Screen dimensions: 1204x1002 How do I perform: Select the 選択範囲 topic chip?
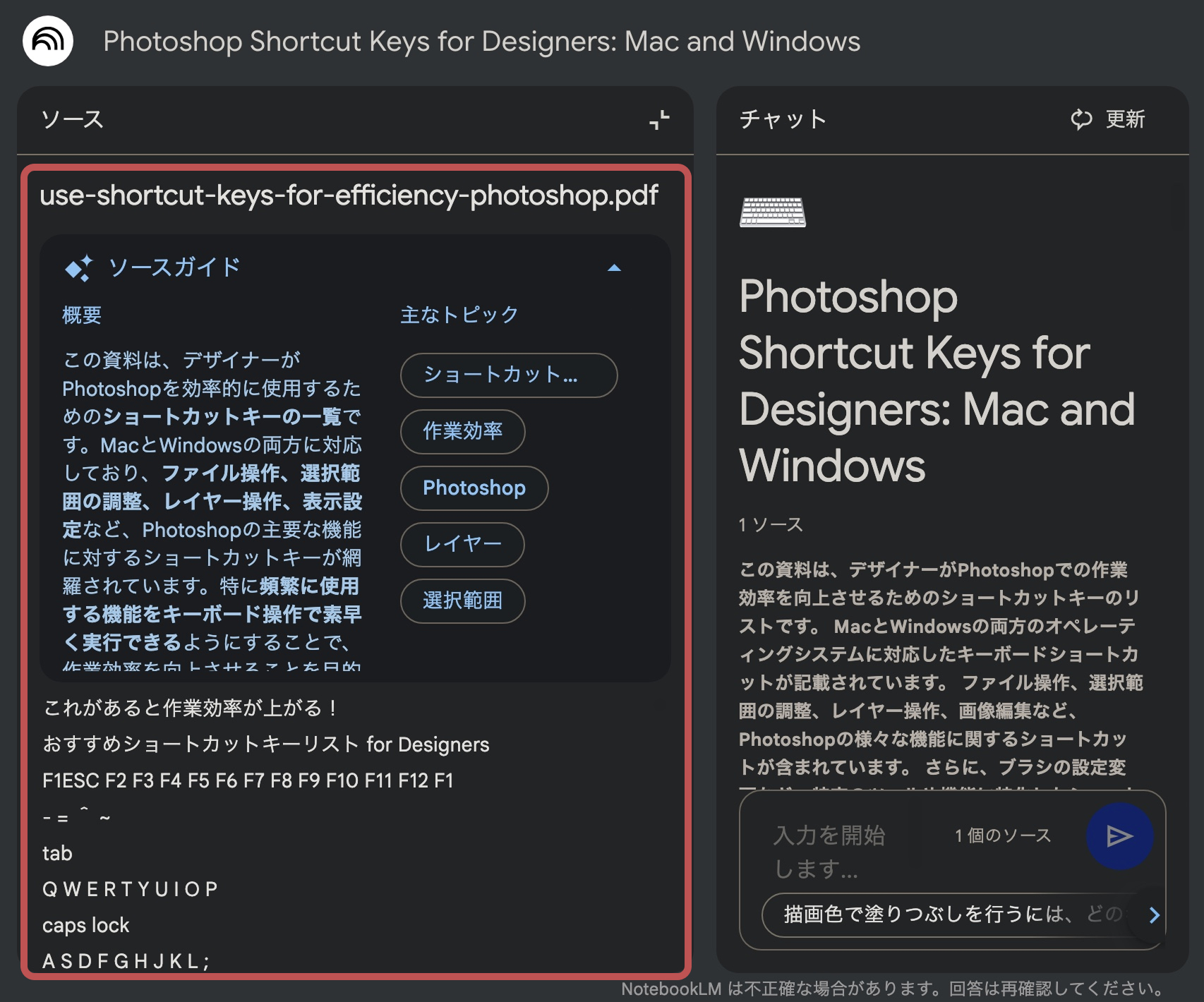[x=463, y=601]
